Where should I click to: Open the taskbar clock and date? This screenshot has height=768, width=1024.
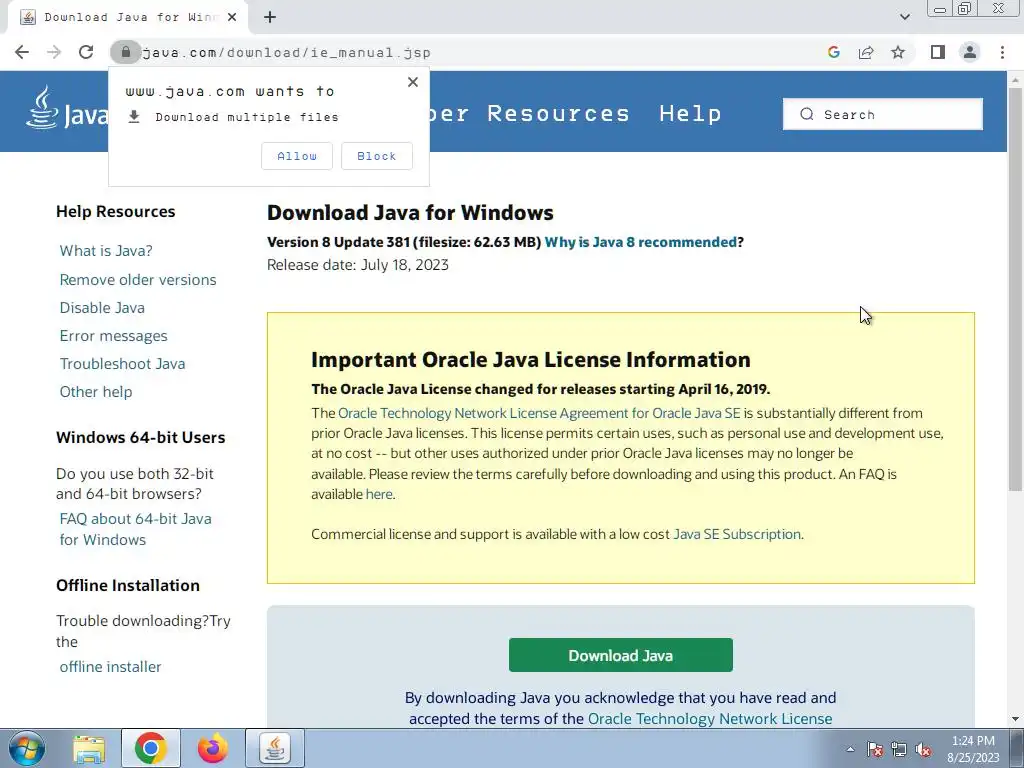click(973, 749)
